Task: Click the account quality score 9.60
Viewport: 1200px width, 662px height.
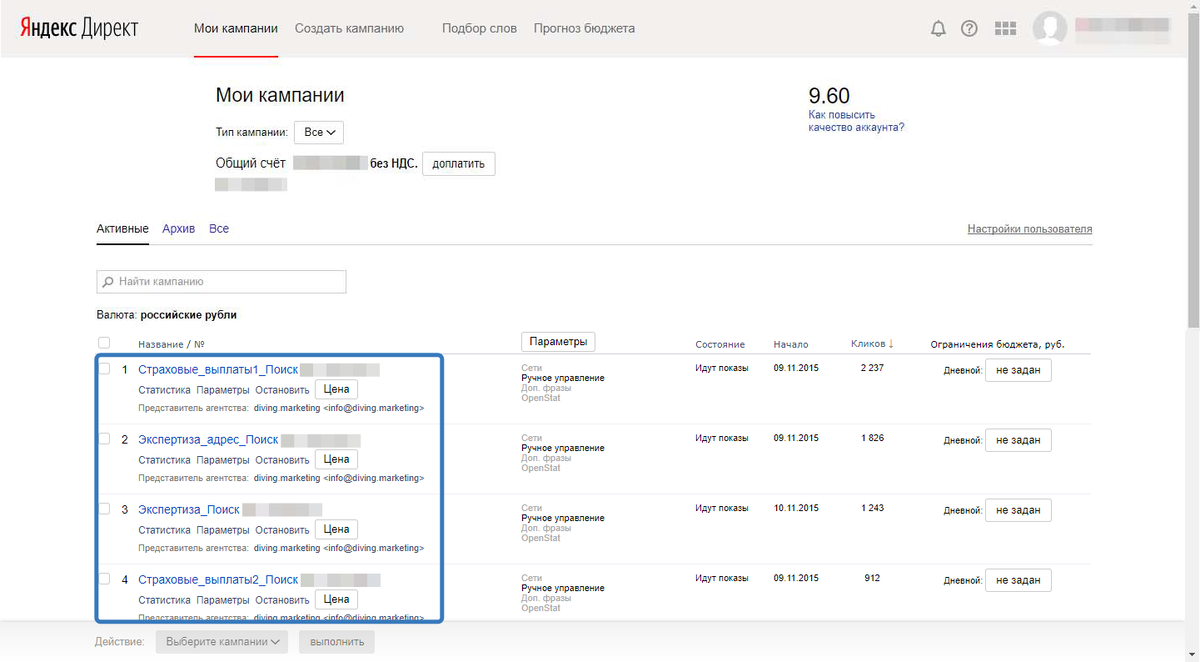Action: coord(829,96)
